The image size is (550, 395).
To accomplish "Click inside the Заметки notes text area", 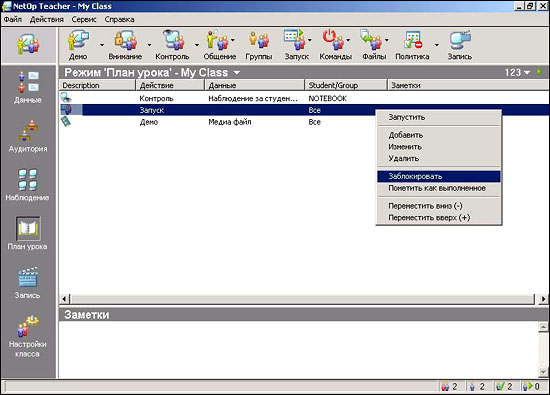I will (298, 350).
